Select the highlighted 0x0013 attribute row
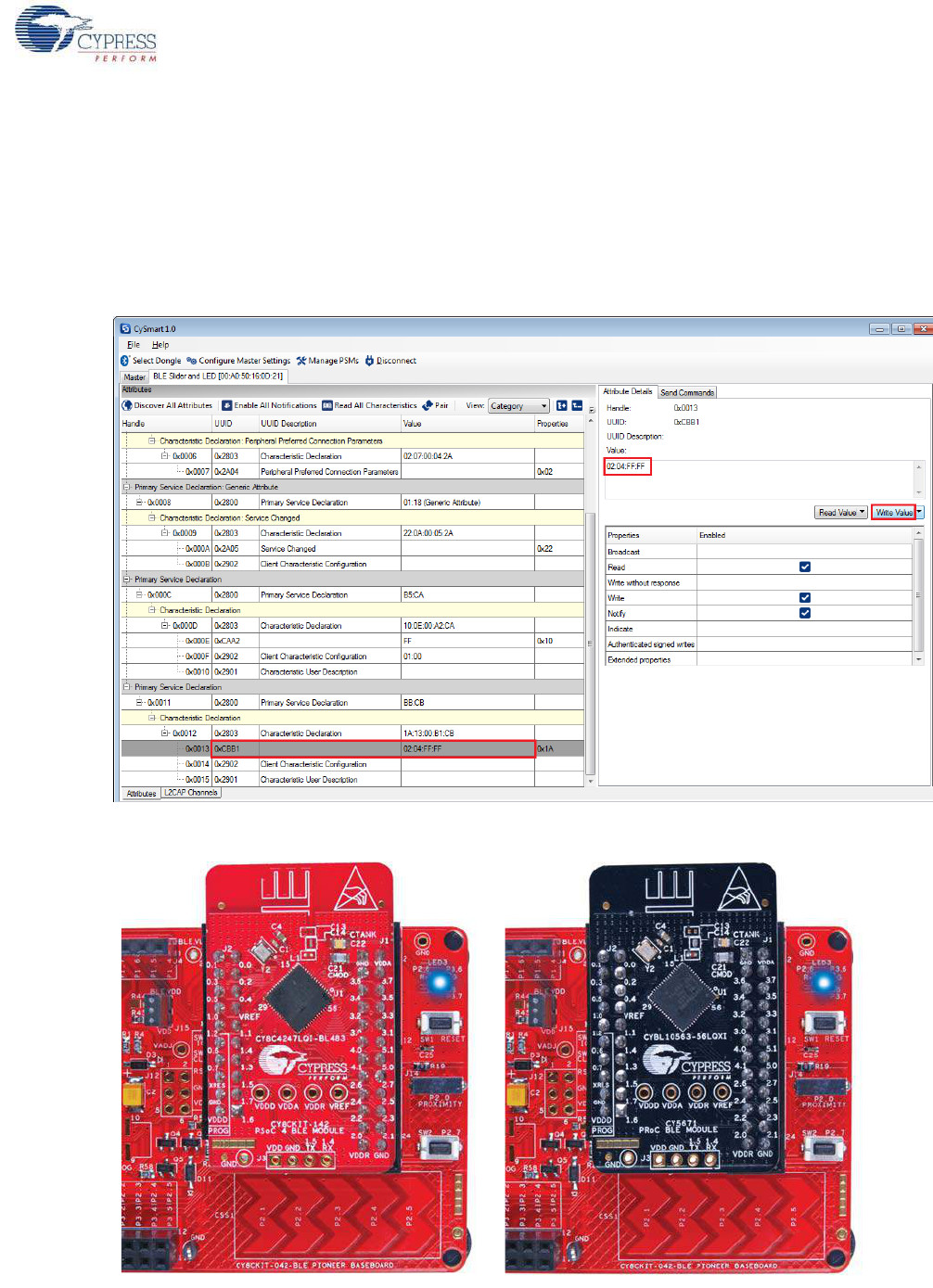Image resolution: width=933 pixels, height=1288 pixels. [x=352, y=748]
